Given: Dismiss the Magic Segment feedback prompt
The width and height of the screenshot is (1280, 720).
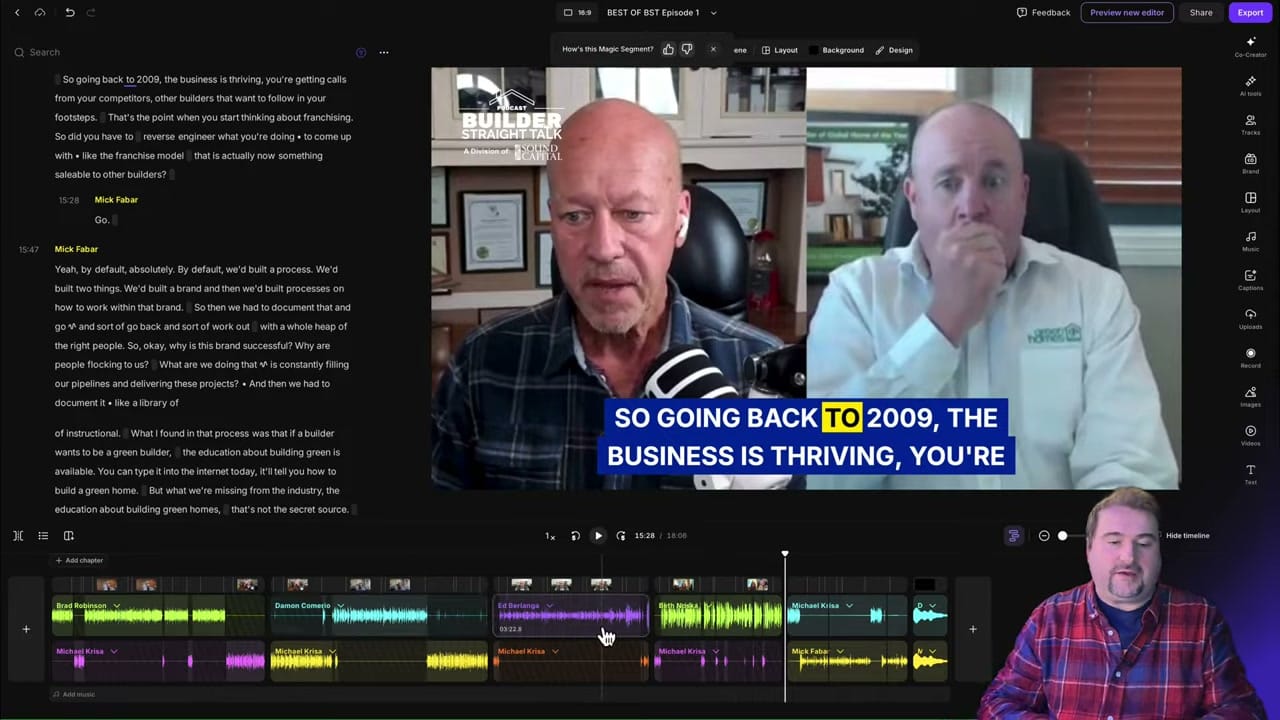Looking at the screenshot, I should (713, 49).
